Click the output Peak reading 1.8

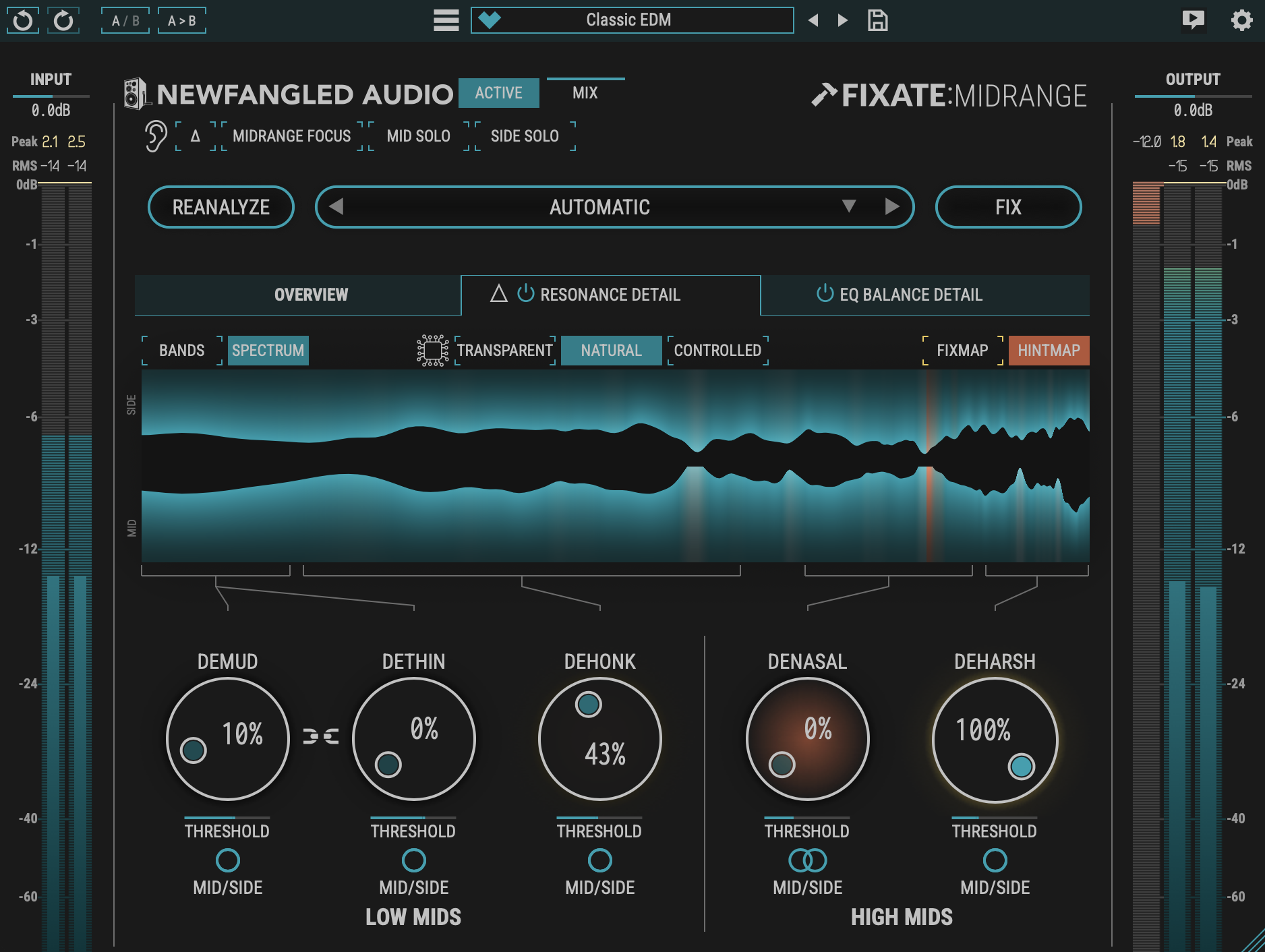pos(1177,142)
